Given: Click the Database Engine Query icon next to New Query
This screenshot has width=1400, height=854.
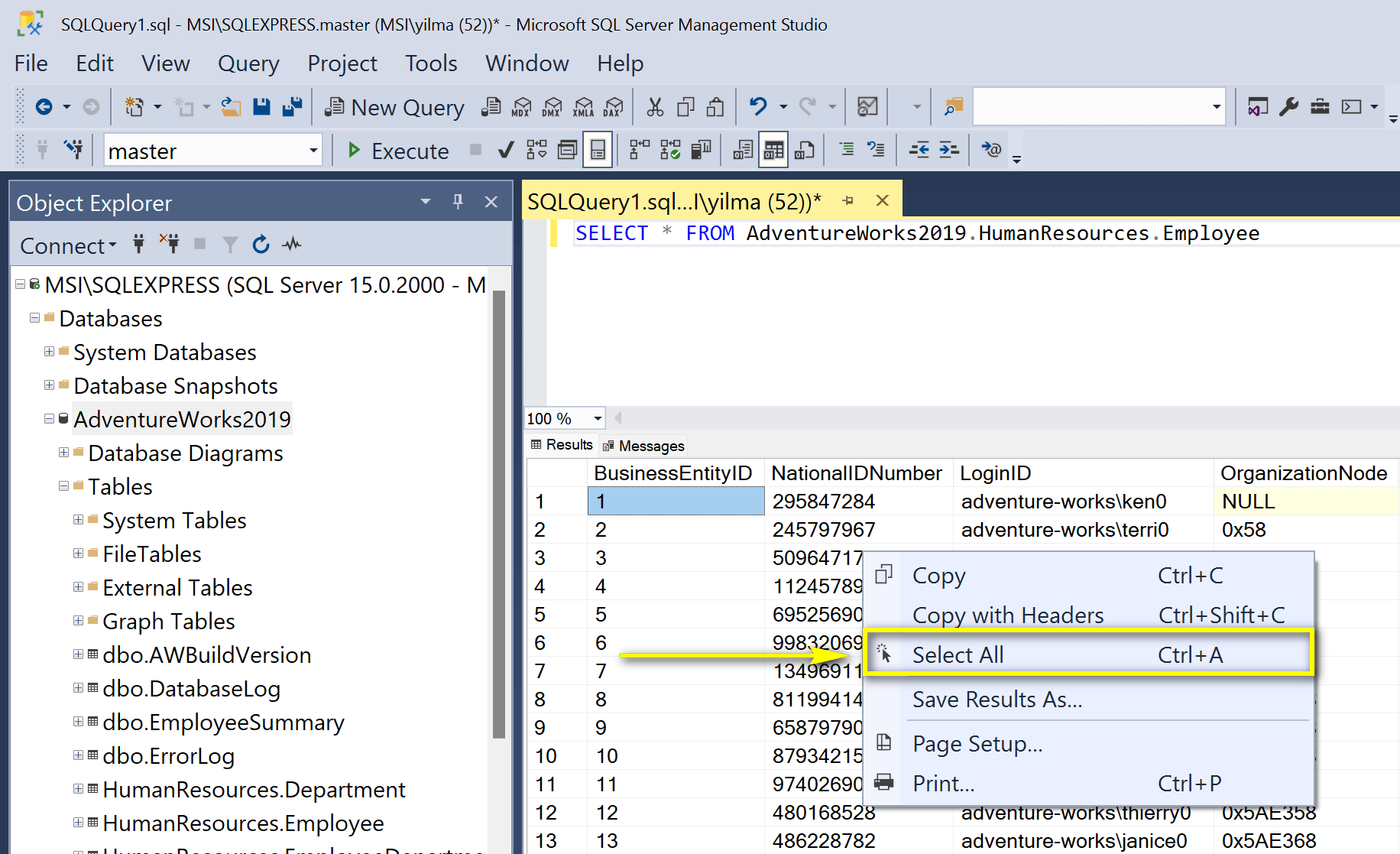Looking at the screenshot, I should [491, 107].
